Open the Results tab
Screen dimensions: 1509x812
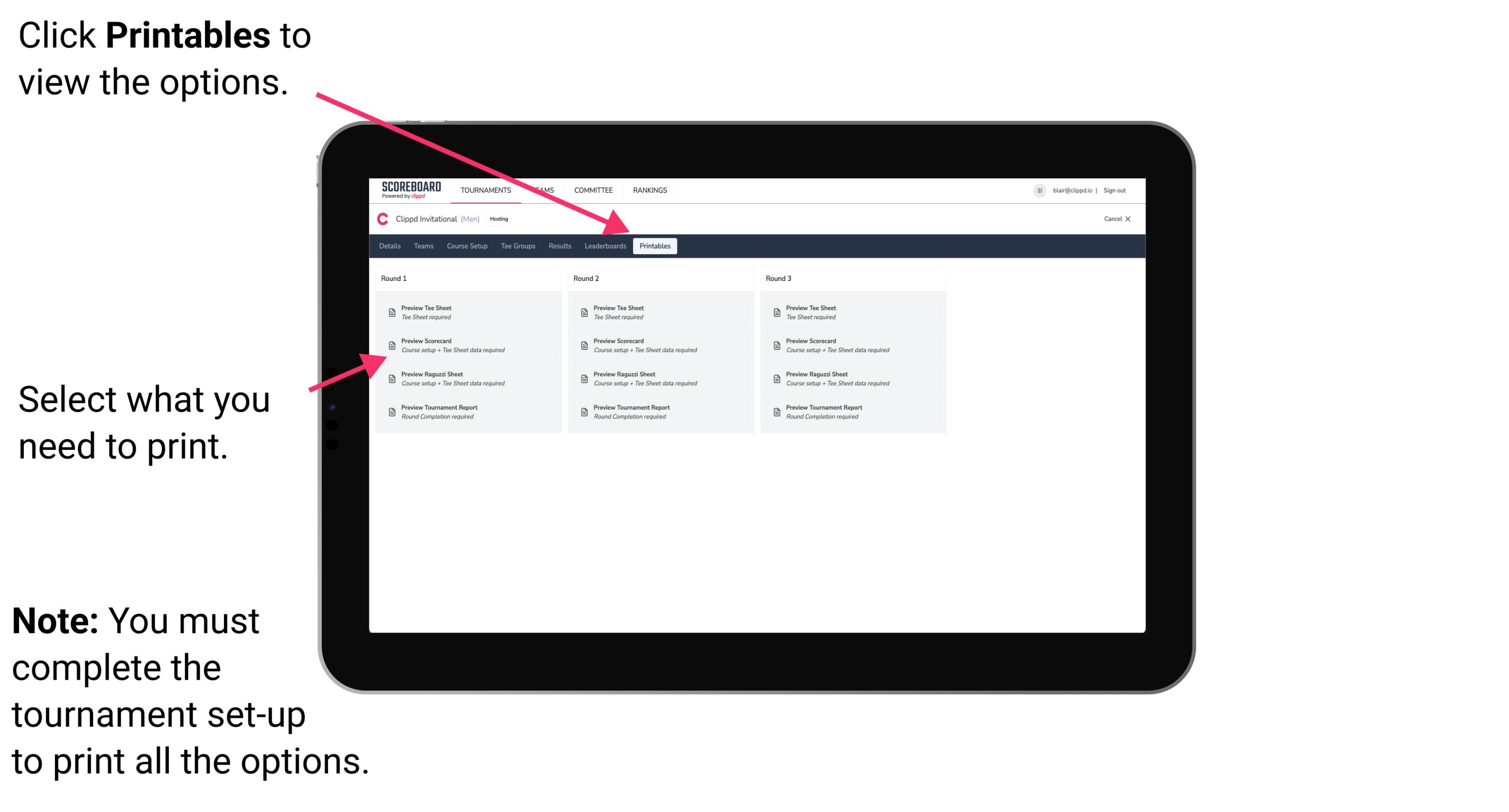pos(559,246)
